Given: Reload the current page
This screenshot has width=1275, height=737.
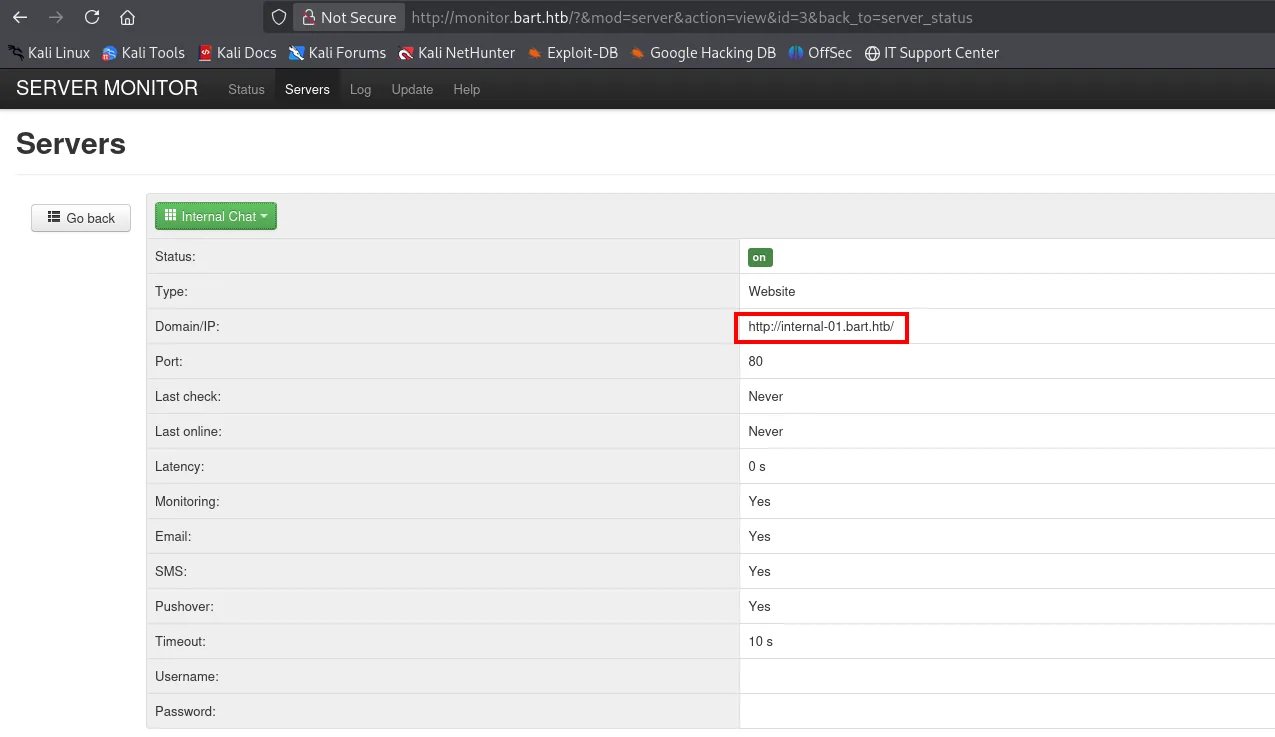Looking at the screenshot, I should tap(92, 17).
